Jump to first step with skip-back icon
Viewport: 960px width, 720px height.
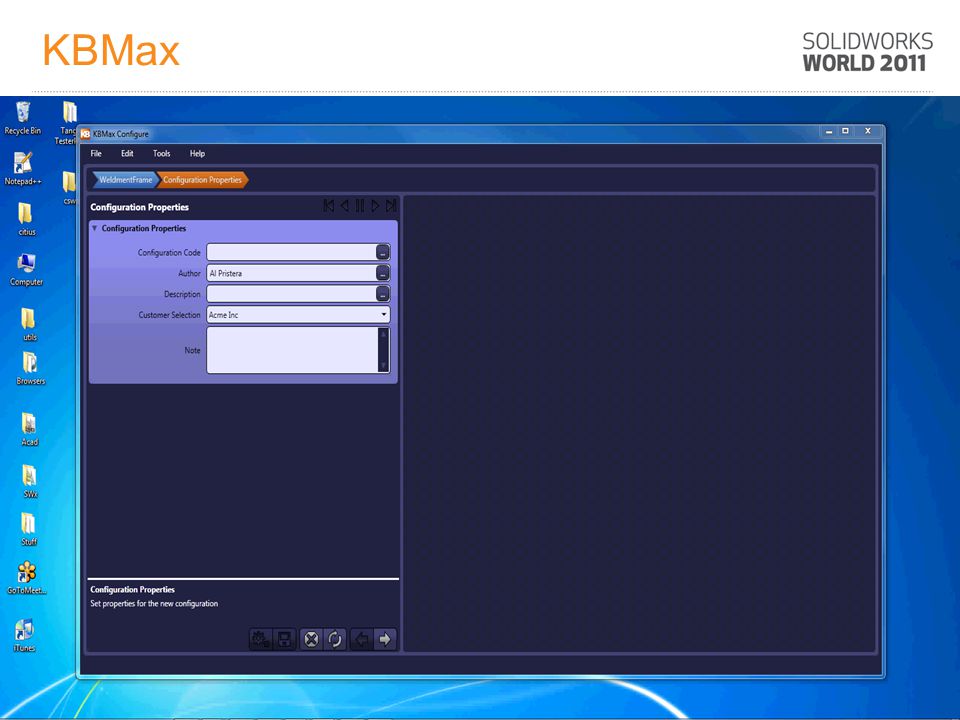(329, 206)
